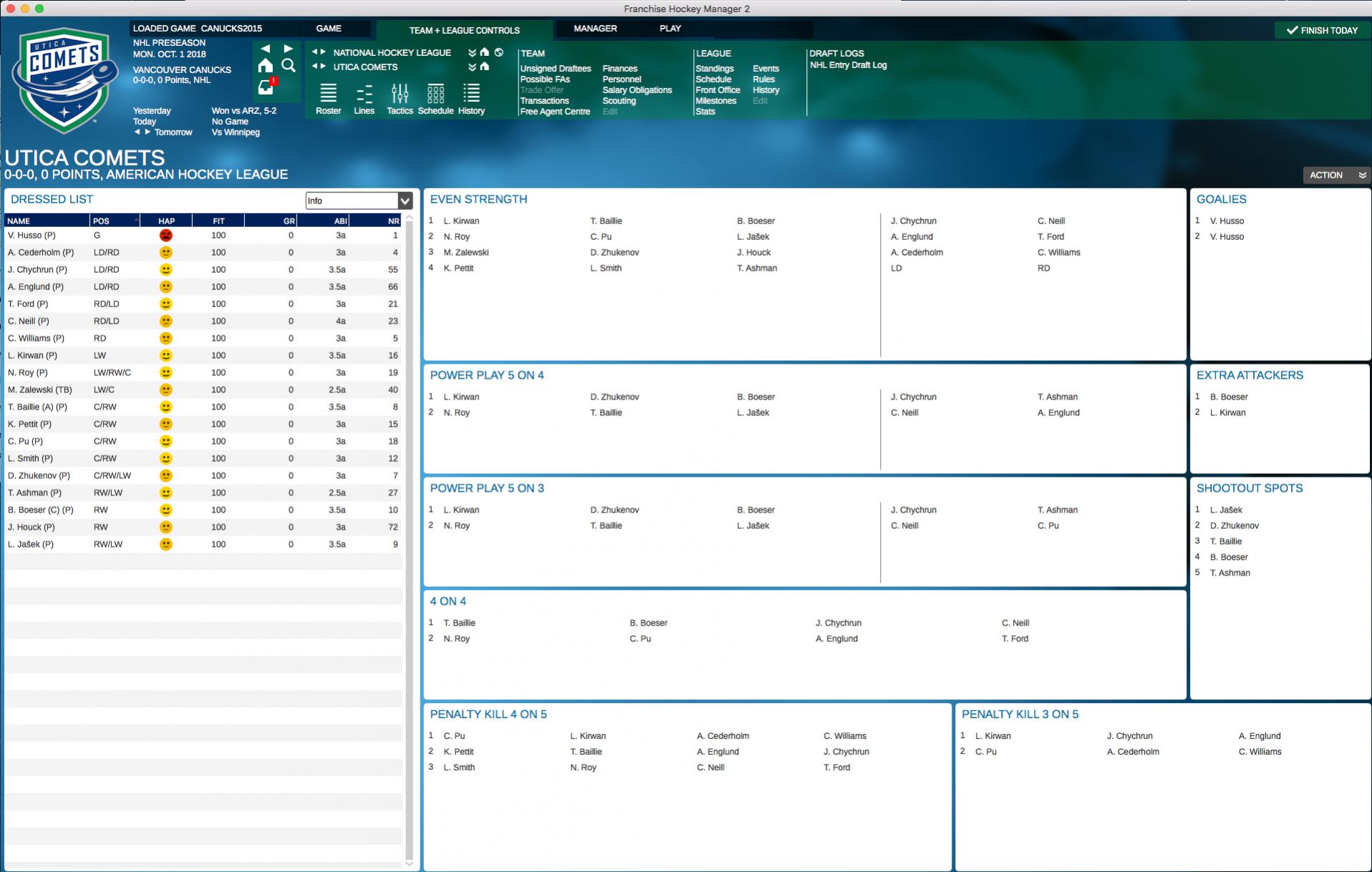Expand the Utica Comets chevron list
The image size is (1372, 872).
(x=472, y=67)
